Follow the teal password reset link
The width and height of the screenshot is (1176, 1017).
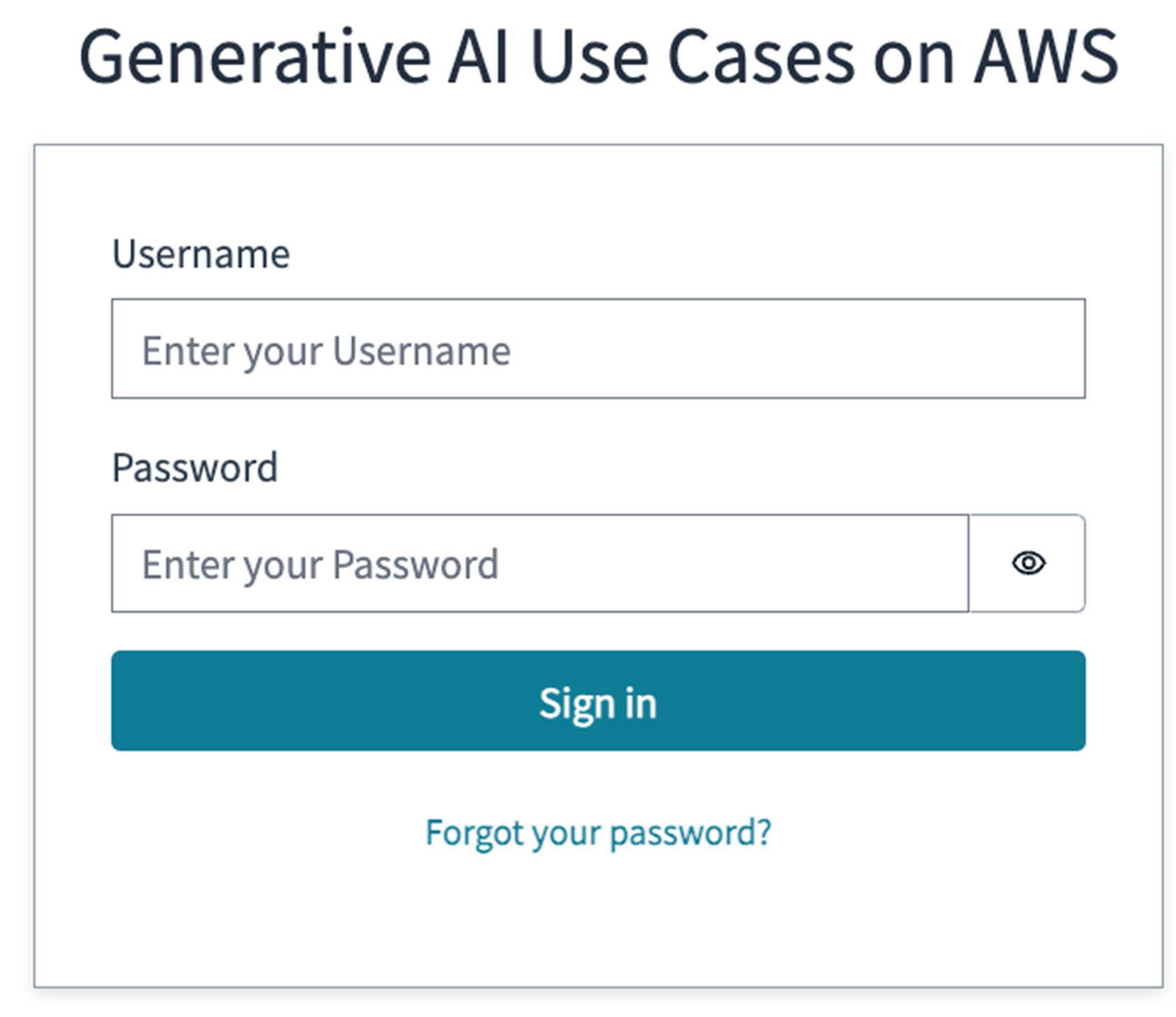(x=598, y=832)
